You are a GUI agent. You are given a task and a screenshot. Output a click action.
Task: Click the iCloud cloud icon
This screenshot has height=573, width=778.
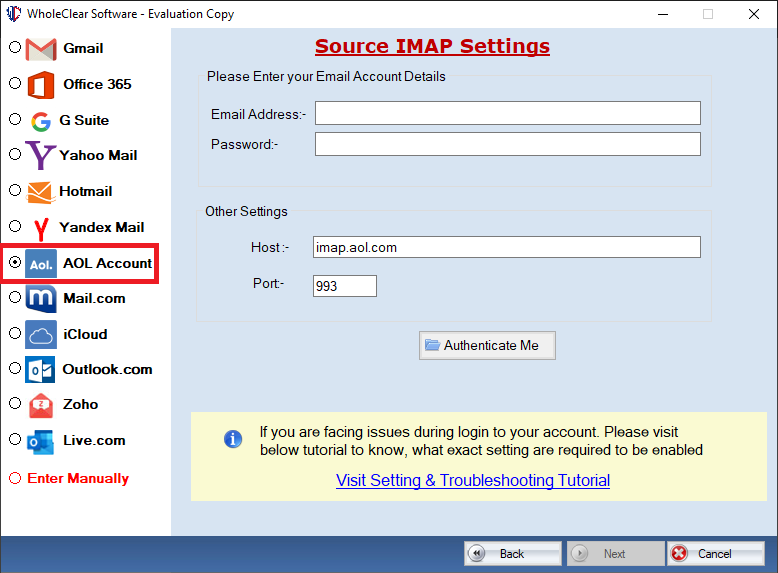point(41,334)
